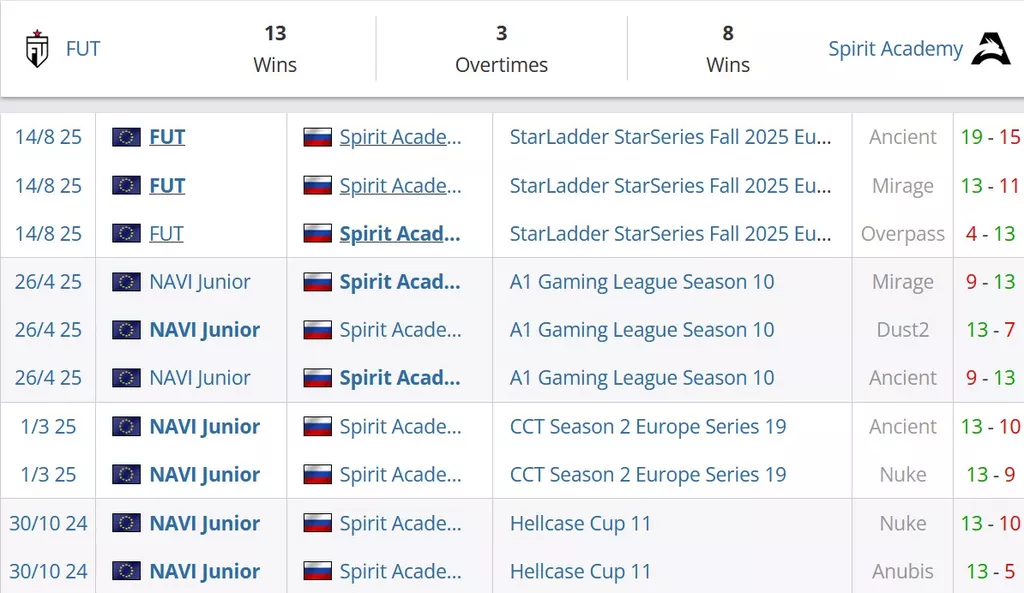
Task: Click EU flag beside NAVI Junior Dust2 row
Action: 126,330
